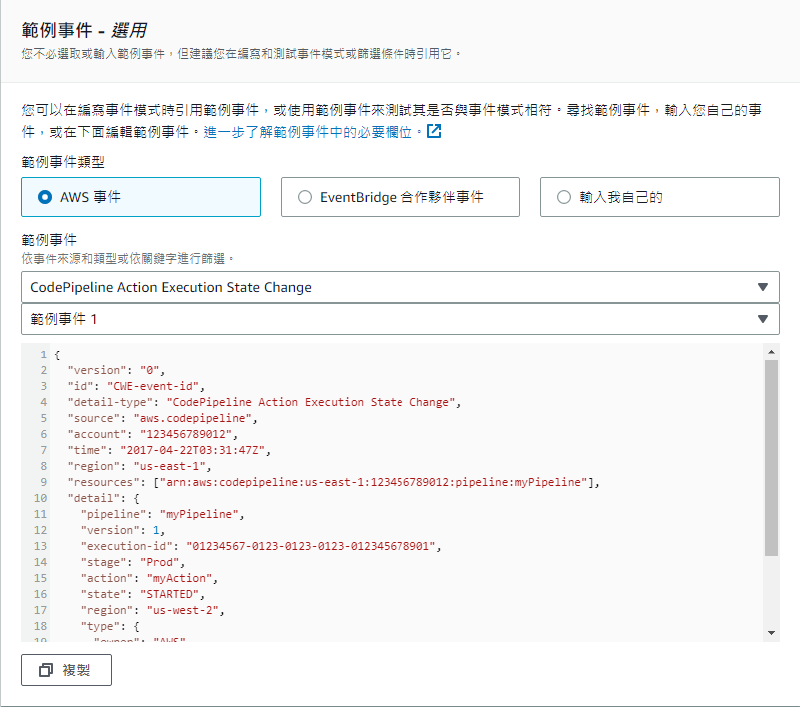The image size is (800, 707).
Task: Select the AWS 事件 radio option
Action: (45, 197)
